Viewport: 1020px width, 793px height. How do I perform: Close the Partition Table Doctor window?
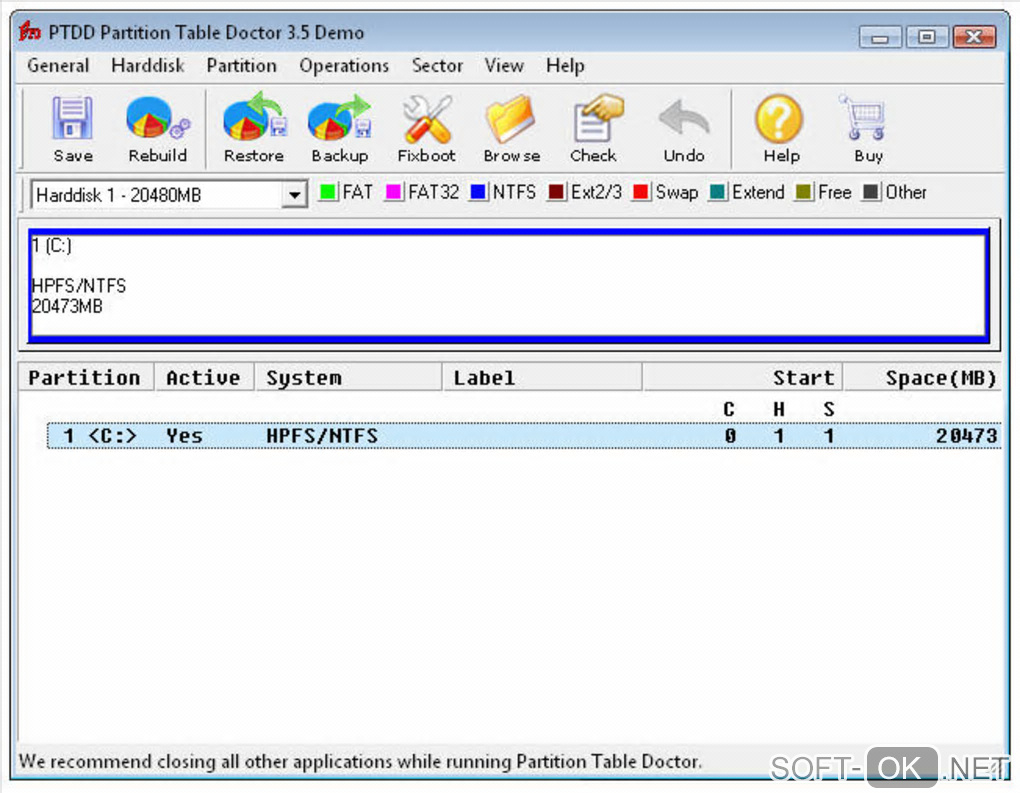[x=974, y=37]
